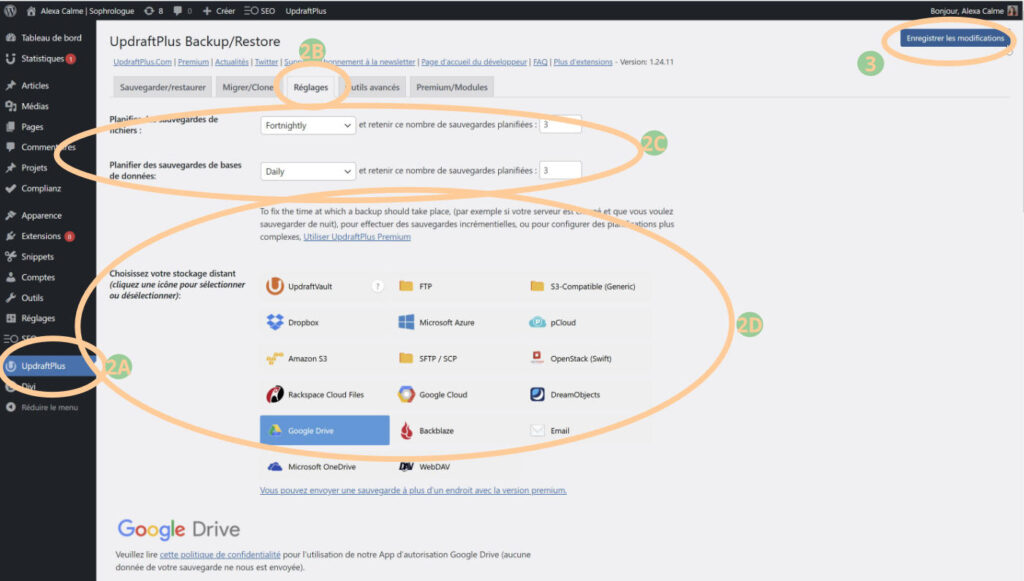1024x581 pixels.
Task: Open the Créer menu in admin bar
Action: tap(219, 10)
